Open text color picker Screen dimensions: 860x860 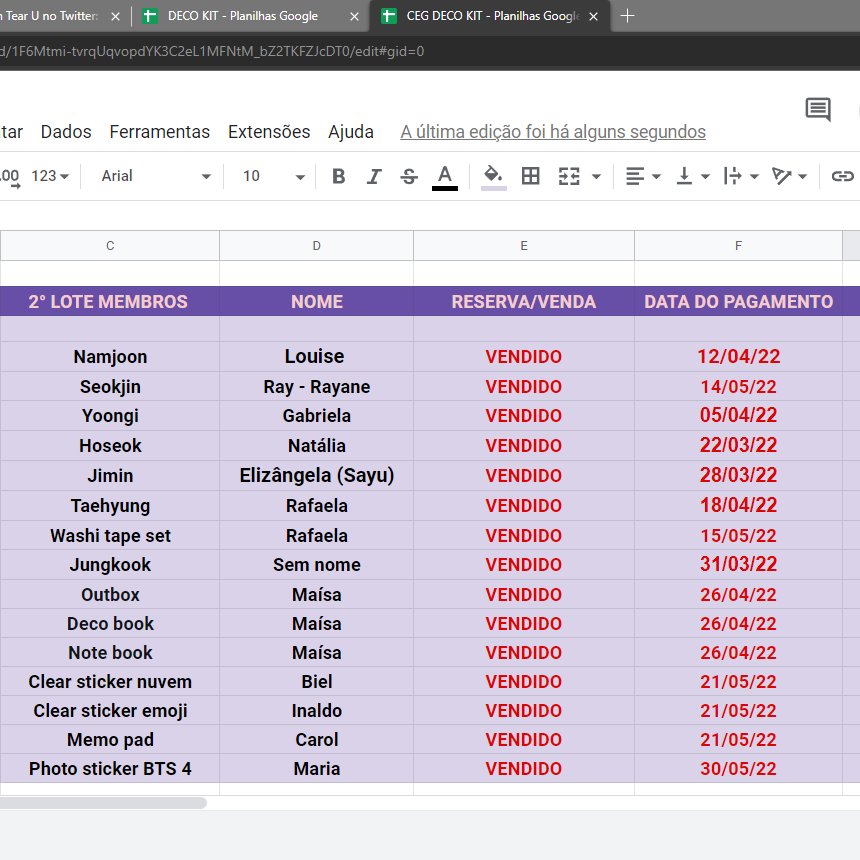tap(444, 177)
